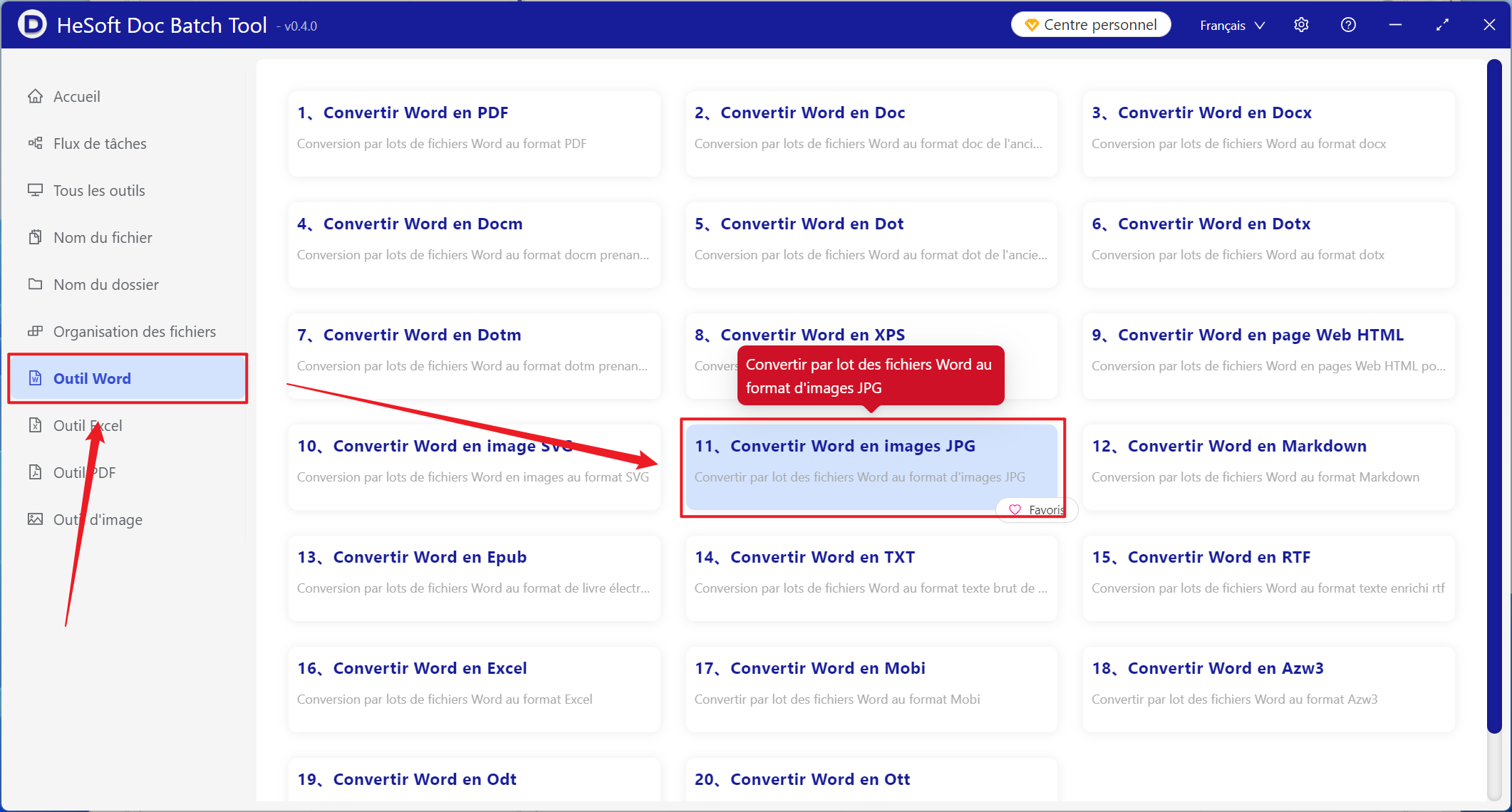Select Outil Word menu item

pyautogui.click(x=127, y=378)
